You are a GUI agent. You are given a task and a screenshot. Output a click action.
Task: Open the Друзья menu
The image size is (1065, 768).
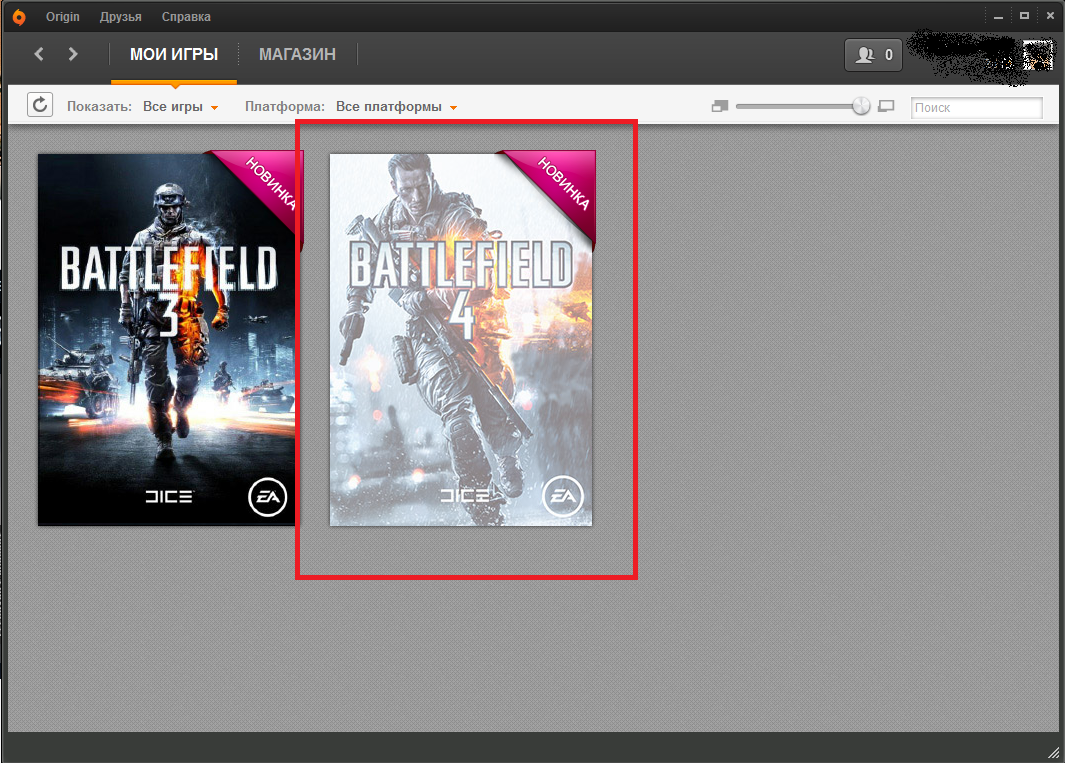(120, 17)
